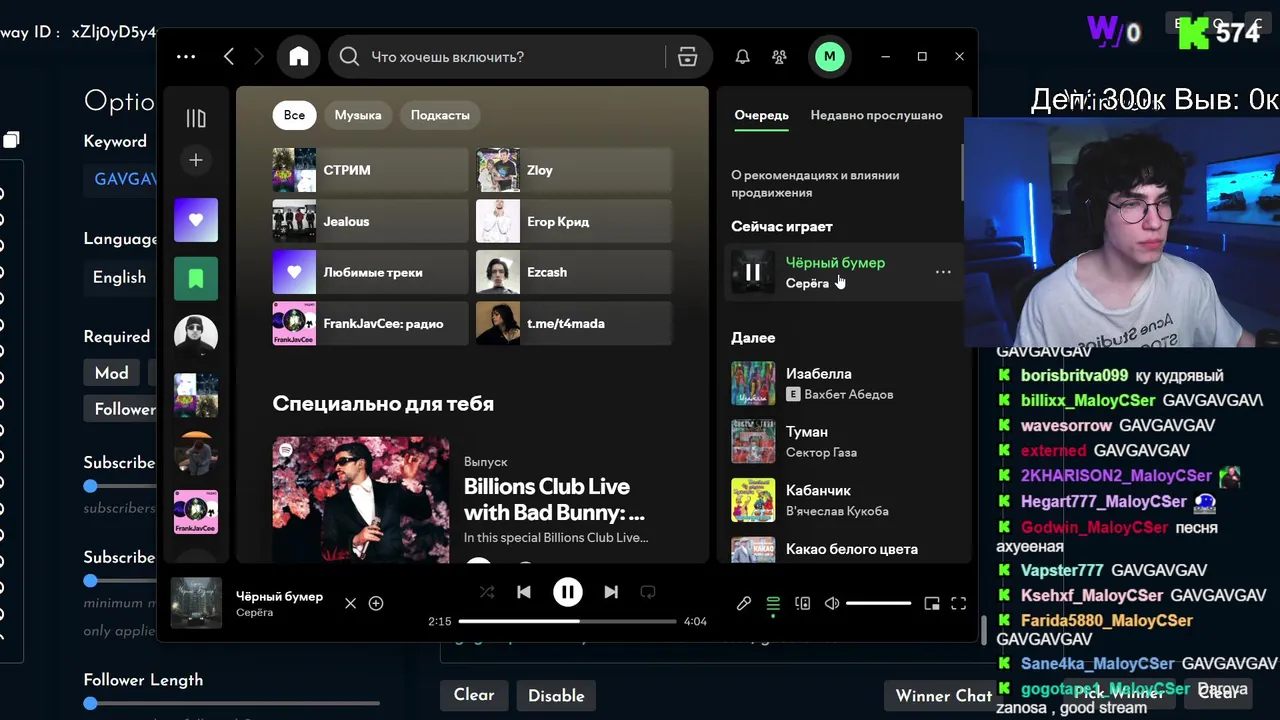Screen dimensions: 1280x720
Task: Add Чёрный бумер to Liked Songs plus icon
Action: (376, 603)
